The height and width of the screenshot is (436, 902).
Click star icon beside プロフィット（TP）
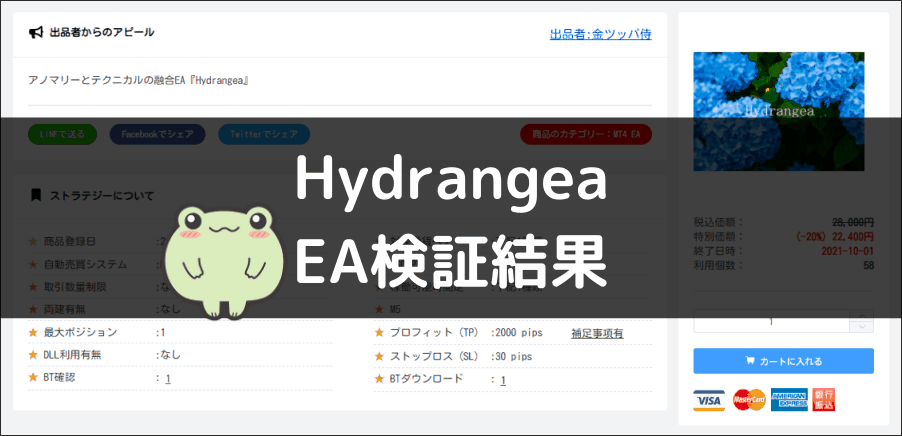coord(379,332)
